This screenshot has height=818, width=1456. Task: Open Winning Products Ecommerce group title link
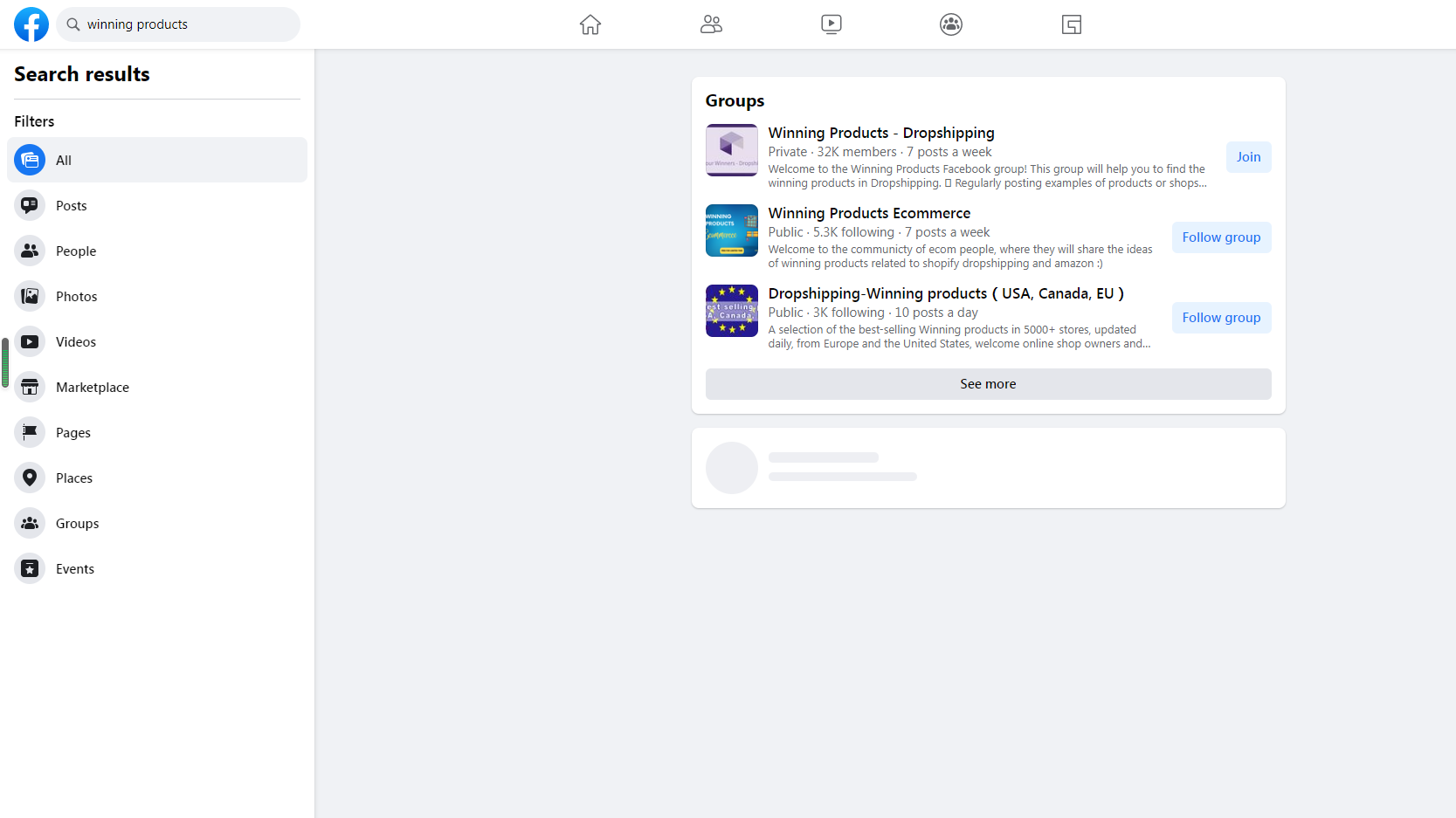point(869,213)
